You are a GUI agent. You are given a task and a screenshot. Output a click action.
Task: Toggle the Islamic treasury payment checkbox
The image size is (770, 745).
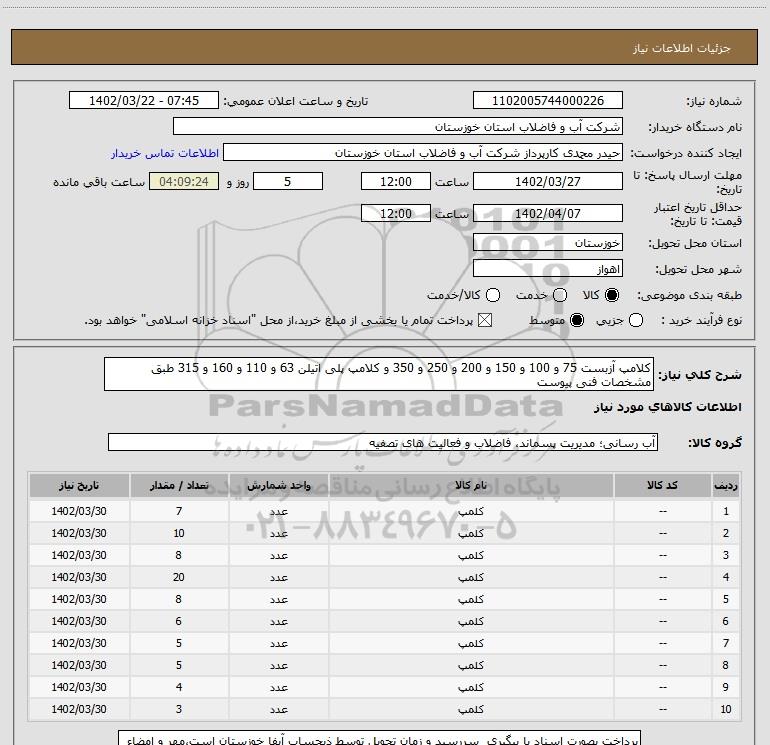coord(485,320)
